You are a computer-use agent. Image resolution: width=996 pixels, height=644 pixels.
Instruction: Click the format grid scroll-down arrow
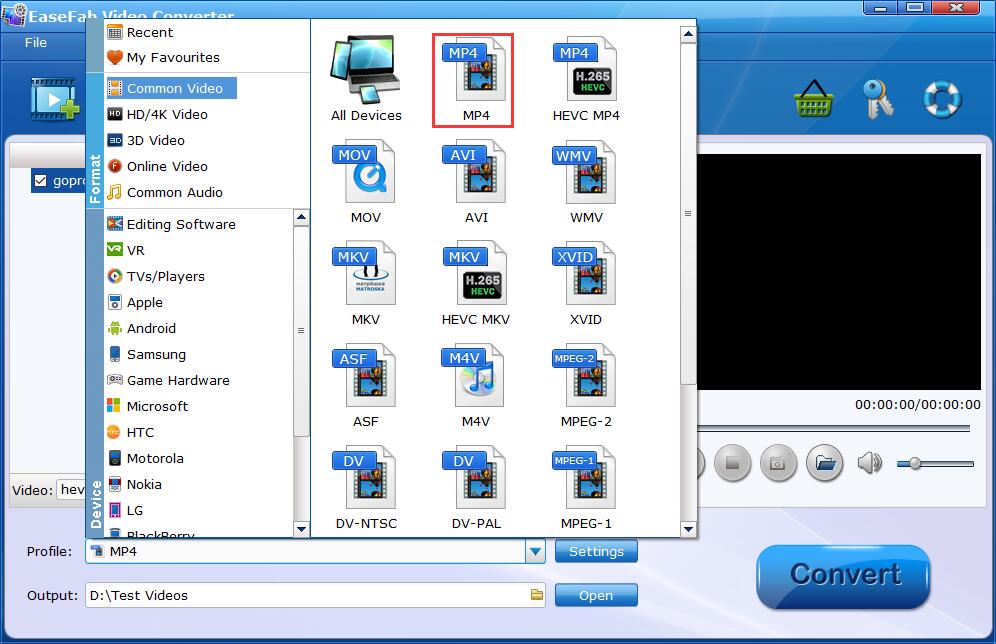pyautogui.click(x=688, y=528)
